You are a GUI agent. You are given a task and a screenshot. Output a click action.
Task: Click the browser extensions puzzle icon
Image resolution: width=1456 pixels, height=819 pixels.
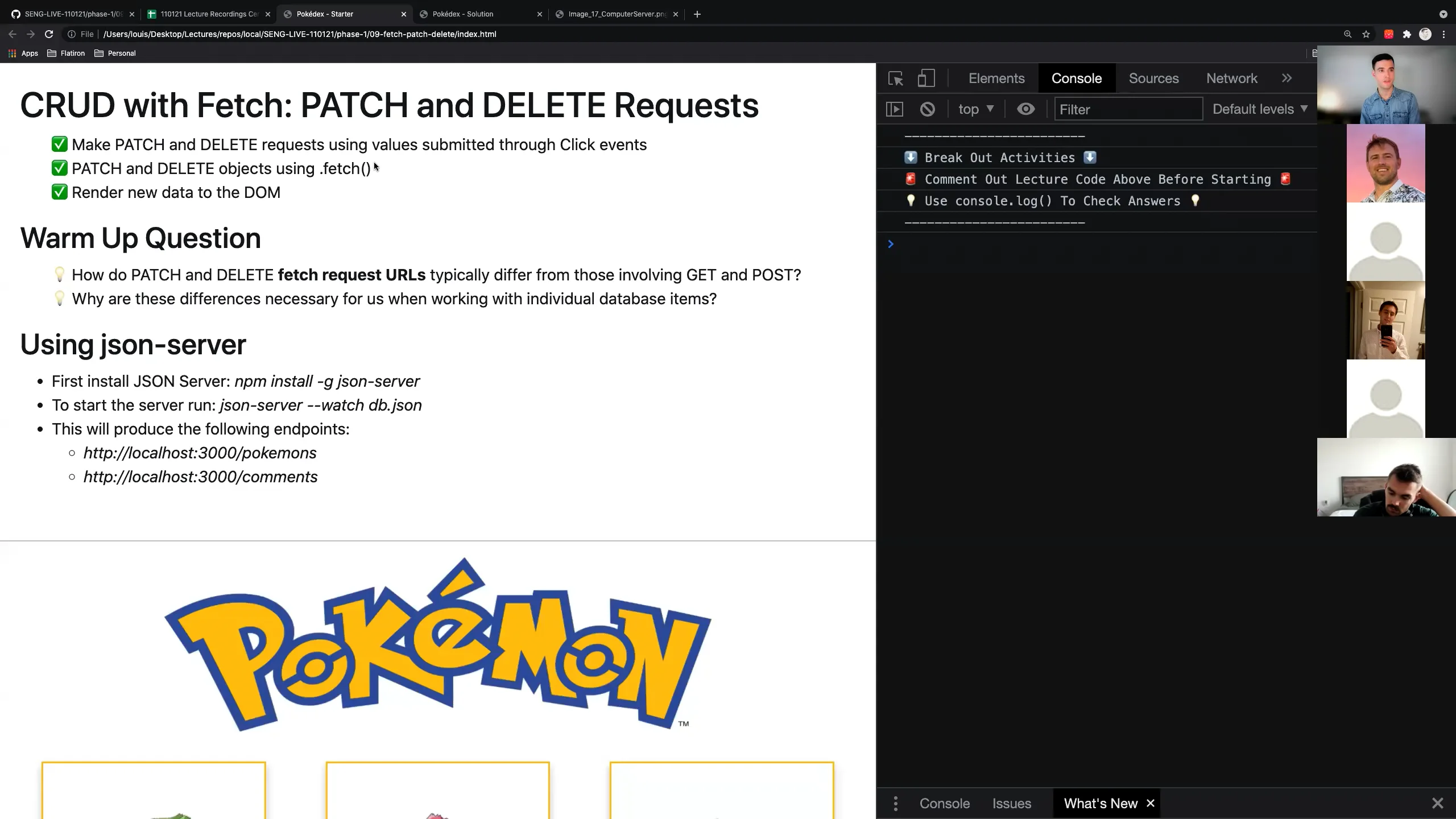click(x=1407, y=34)
